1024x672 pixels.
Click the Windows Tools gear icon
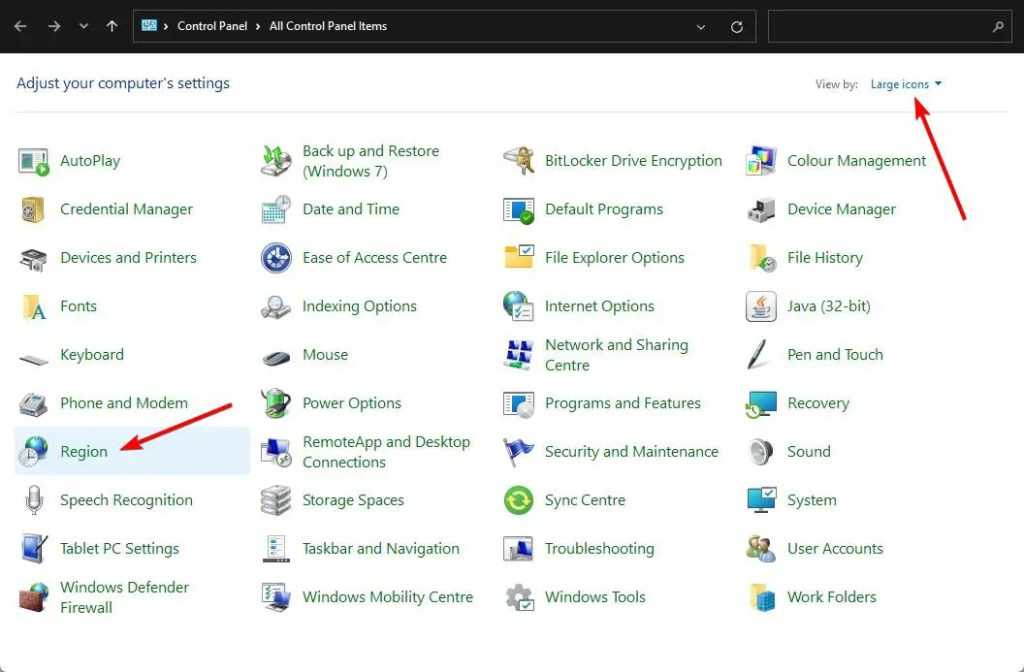pyautogui.click(x=518, y=597)
